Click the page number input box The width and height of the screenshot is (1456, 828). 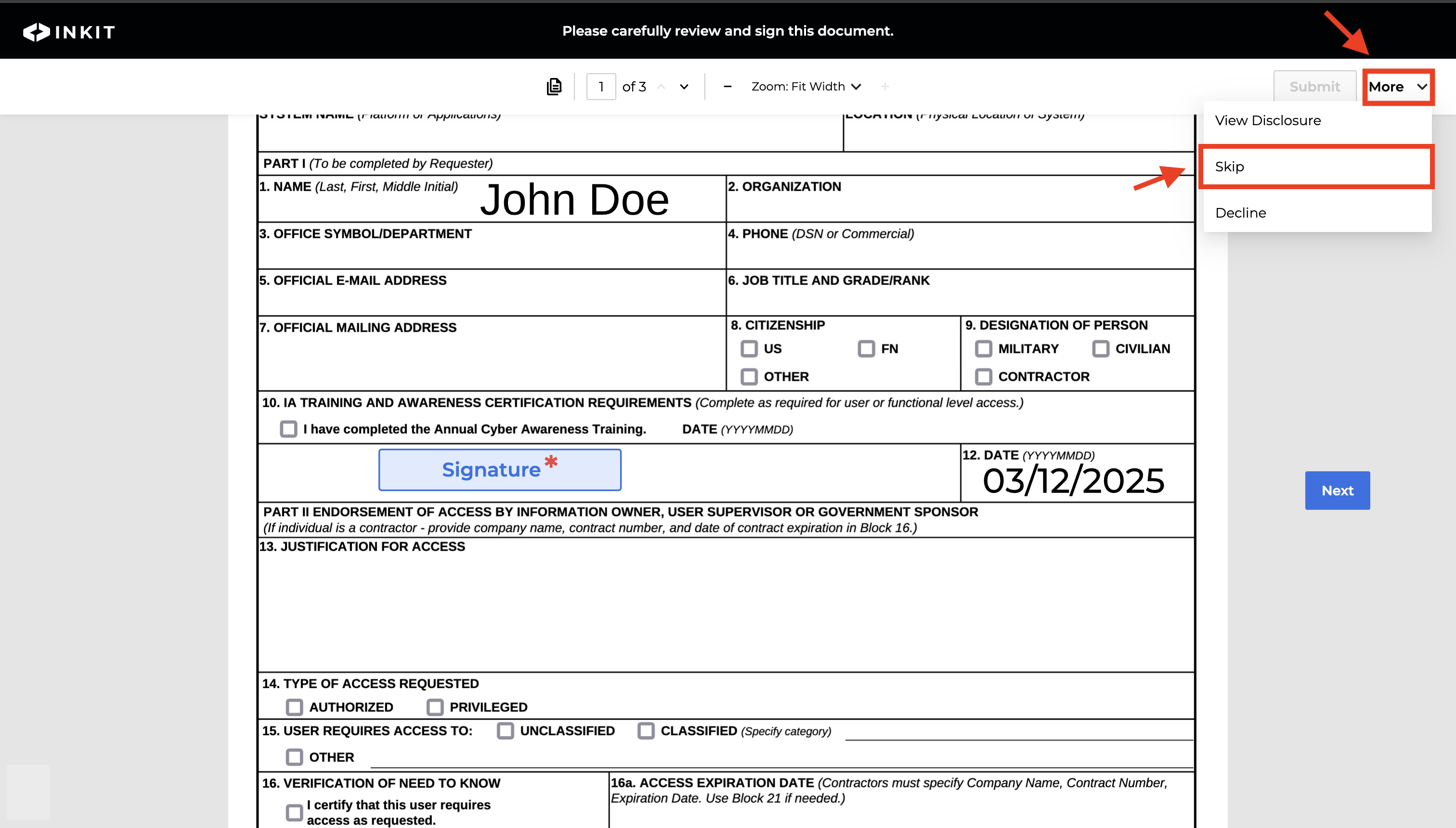coord(600,87)
